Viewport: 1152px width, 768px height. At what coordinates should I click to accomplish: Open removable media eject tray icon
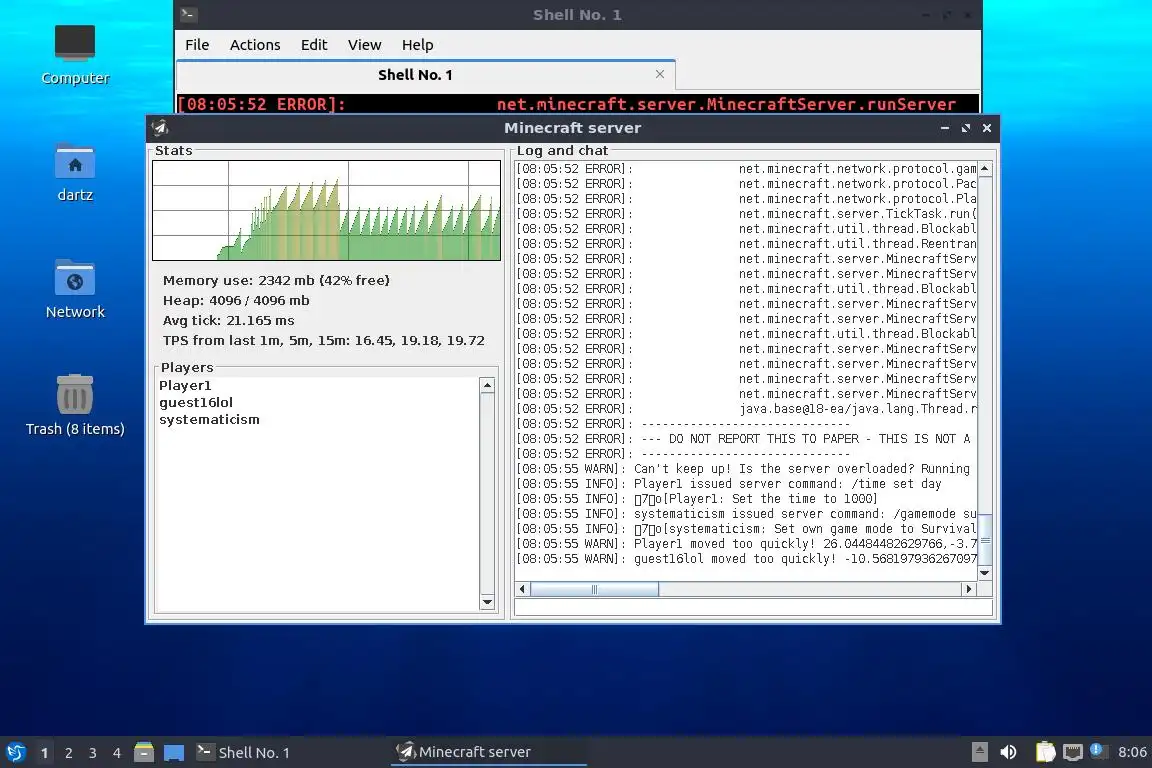click(979, 752)
